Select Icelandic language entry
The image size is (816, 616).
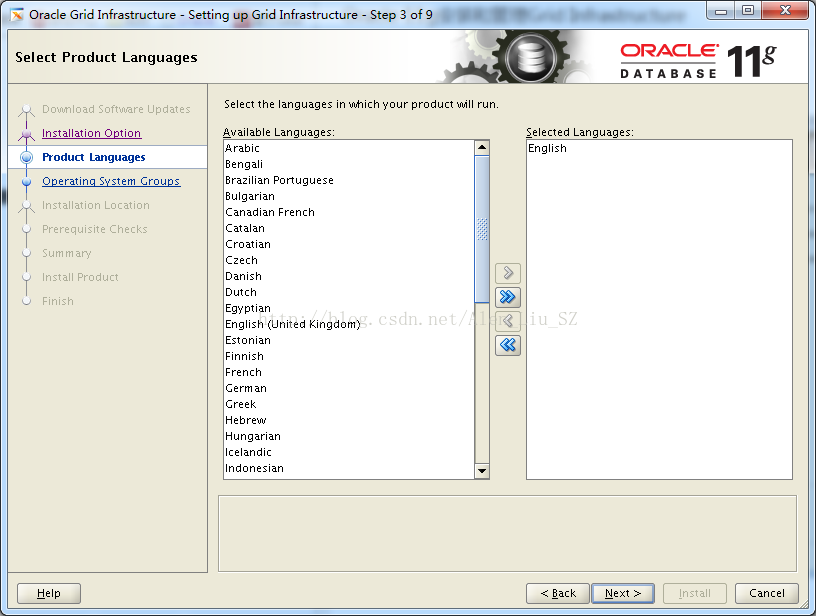[x=349, y=452]
